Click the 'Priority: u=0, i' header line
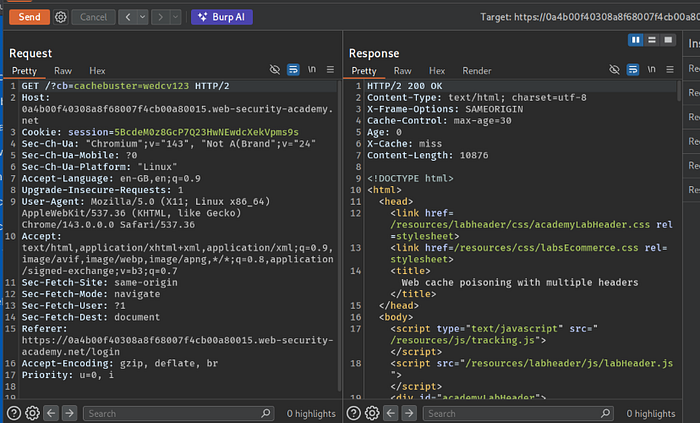The height and width of the screenshot is (423, 700). click(67, 375)
